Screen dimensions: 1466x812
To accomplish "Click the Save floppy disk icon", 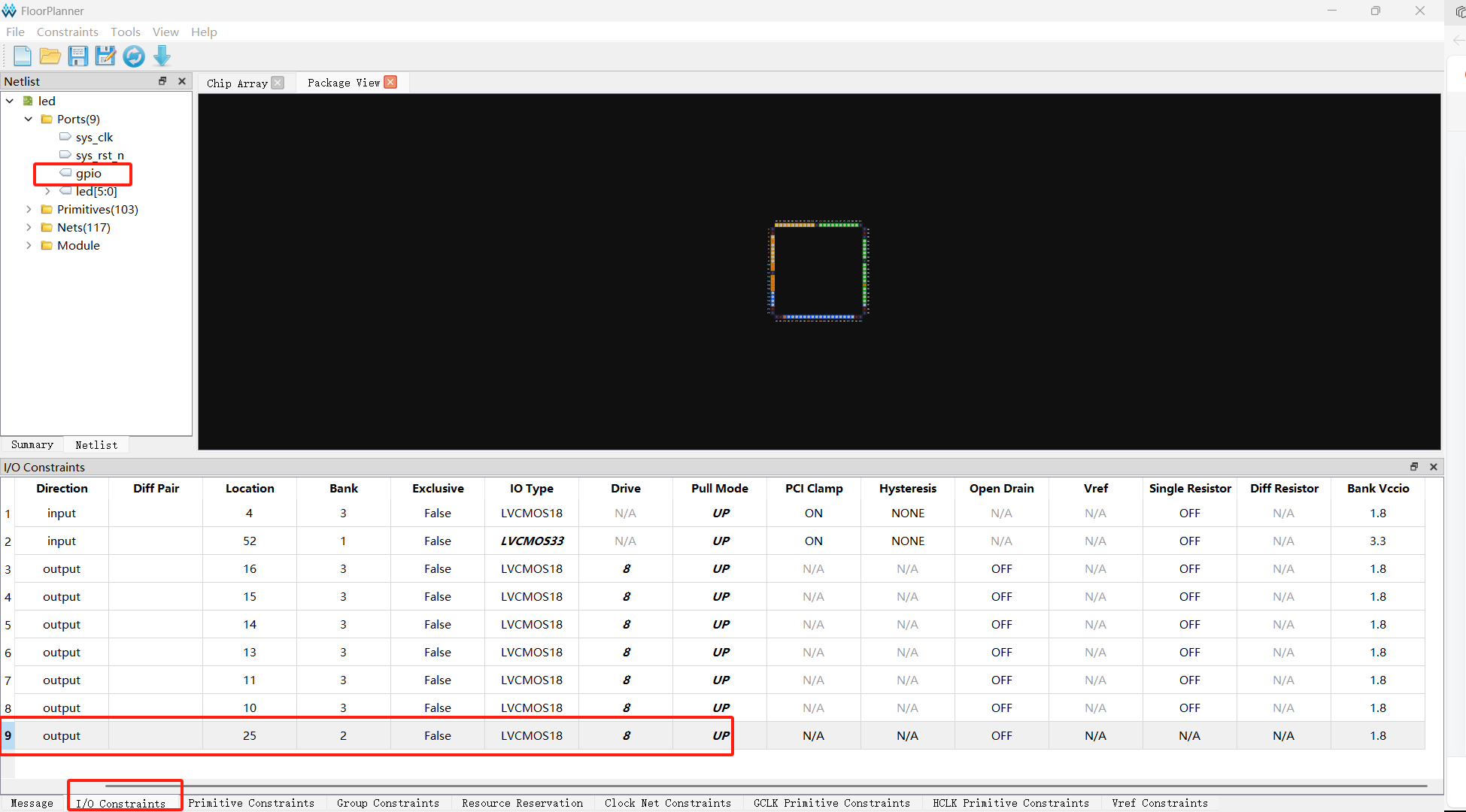I will coord(78,56).
